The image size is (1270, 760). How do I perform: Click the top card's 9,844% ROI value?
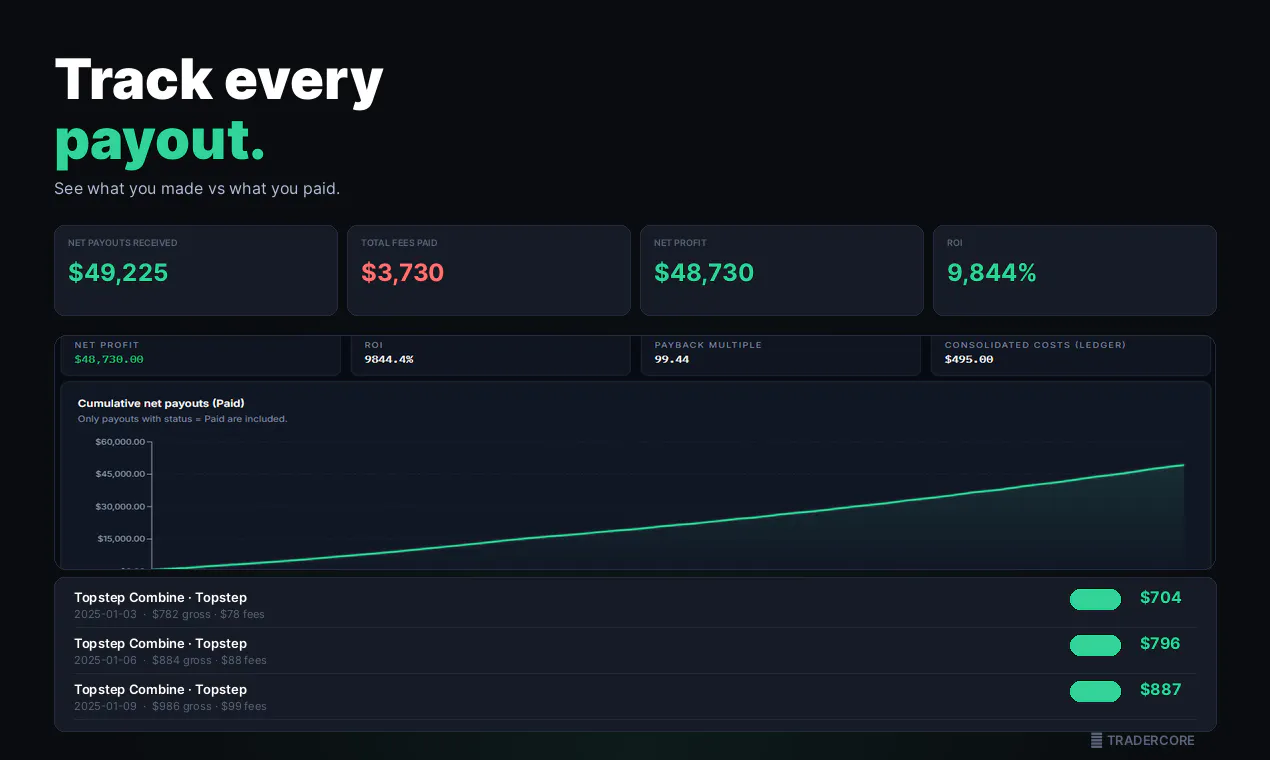tap(992, 272)
